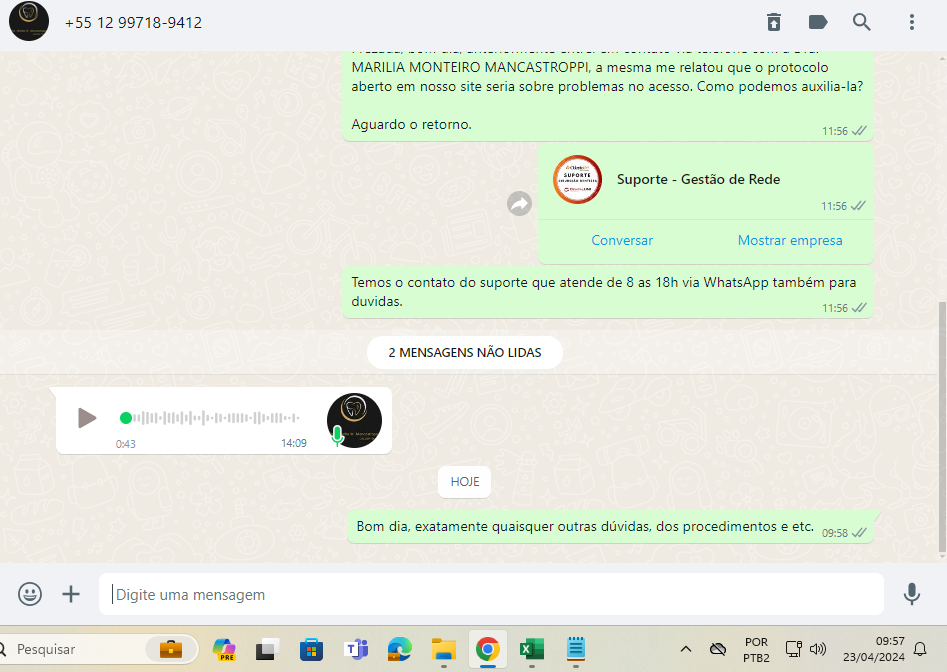Open the voice message sender's avatar
This screenshot has height=672, width=947.
point(354,420)
